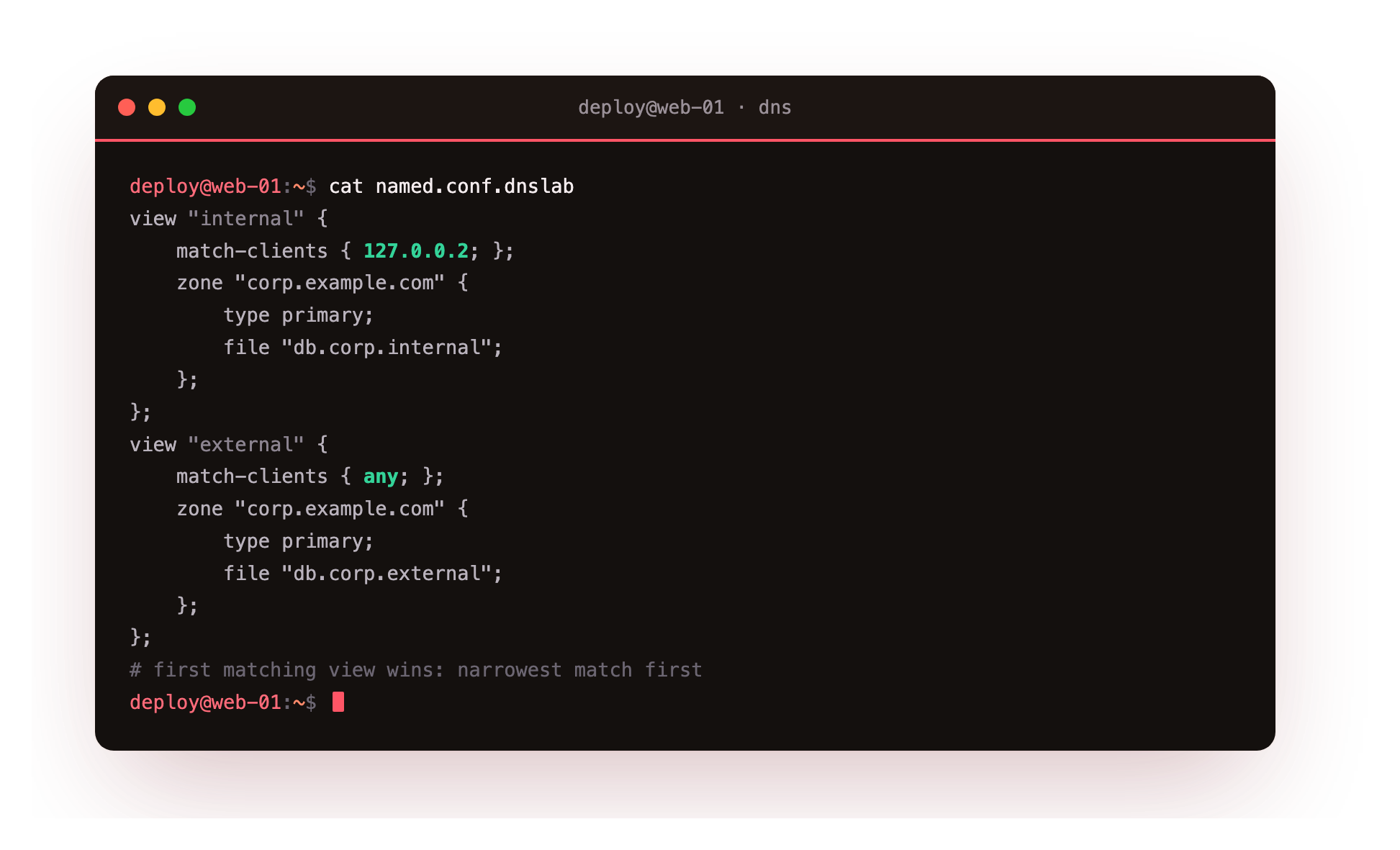Click the green maximize window button
Image resolution: width=1400 pixels, height=850 pixels.
[187, 107]
